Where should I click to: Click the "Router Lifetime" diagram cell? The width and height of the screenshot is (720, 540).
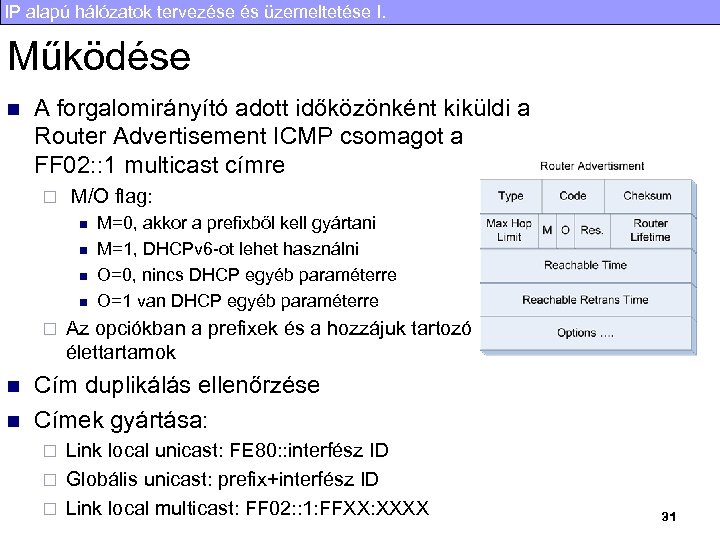pyautogui.click(x=650, y=231)
